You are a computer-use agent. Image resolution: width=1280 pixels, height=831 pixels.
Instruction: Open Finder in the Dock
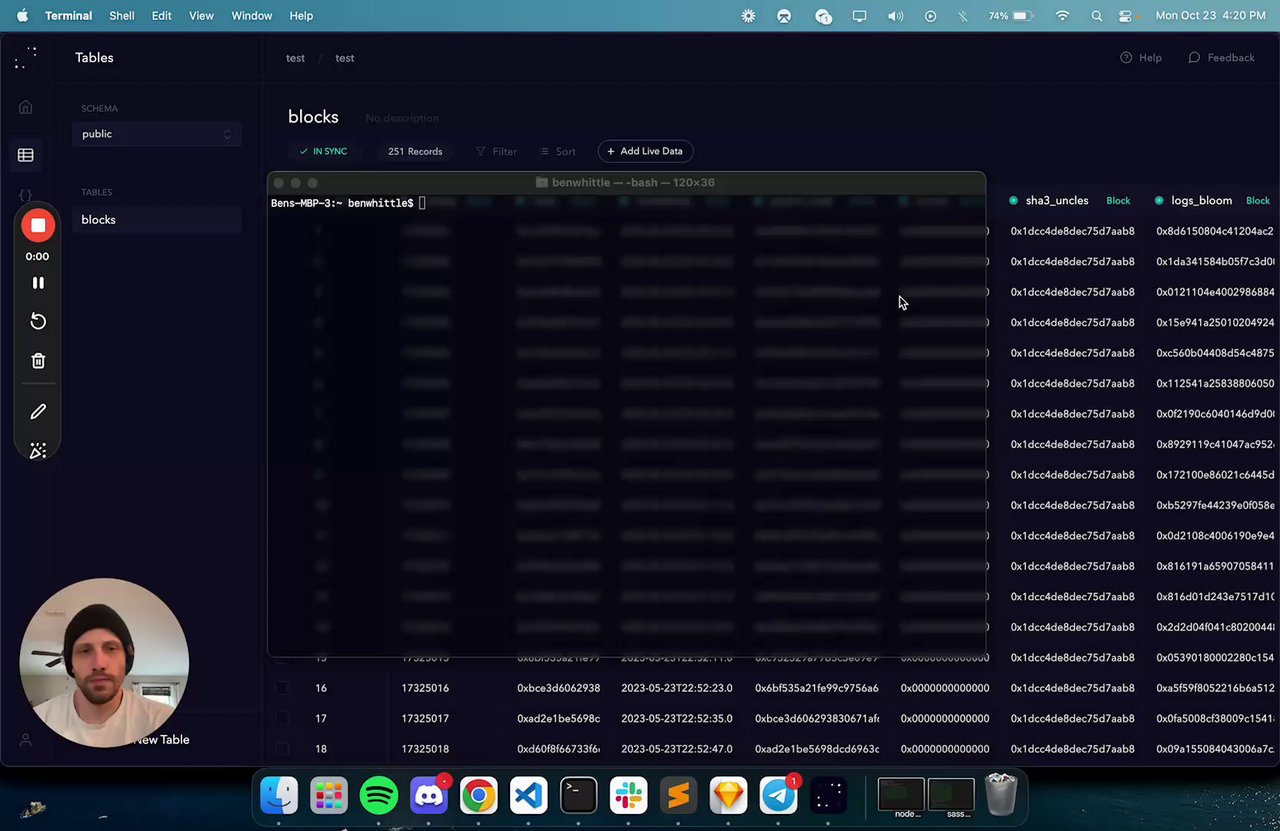coord(279,795)
